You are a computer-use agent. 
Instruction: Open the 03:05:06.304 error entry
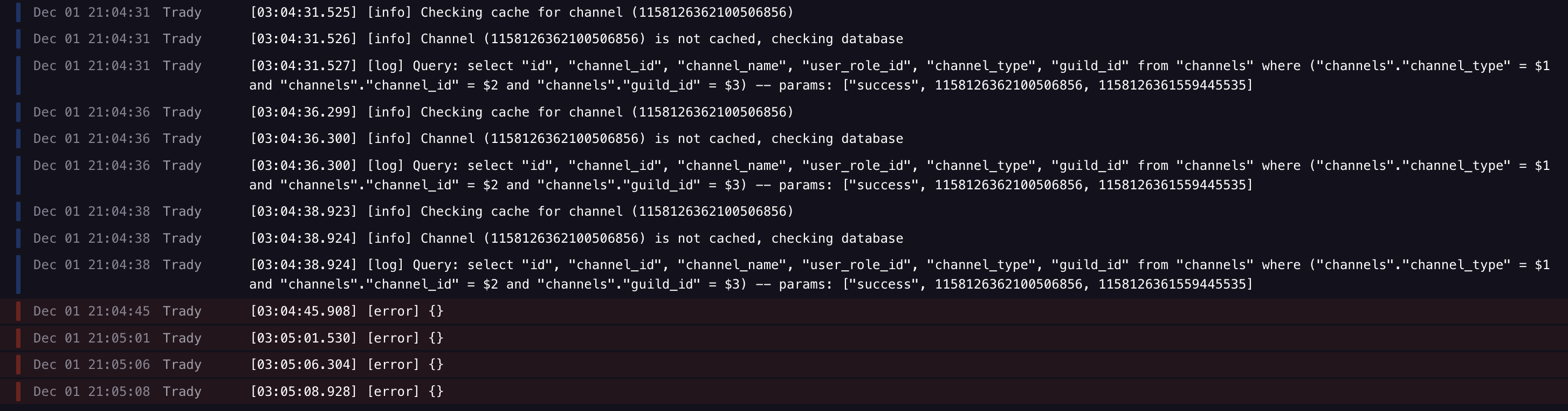pyautogui.click(x=784, y=365)
